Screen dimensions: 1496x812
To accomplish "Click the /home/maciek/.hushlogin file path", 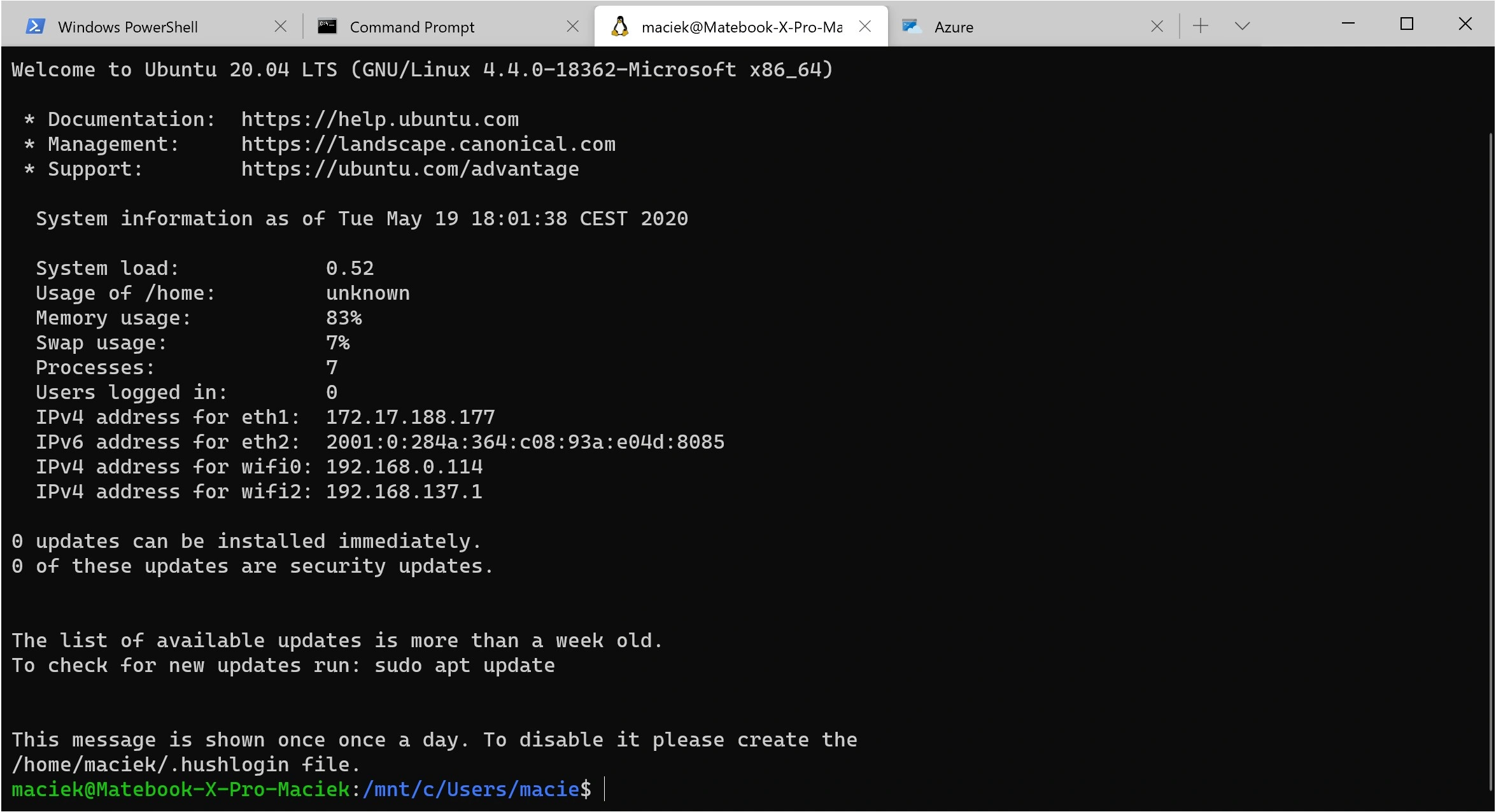I will pos(150,765).
